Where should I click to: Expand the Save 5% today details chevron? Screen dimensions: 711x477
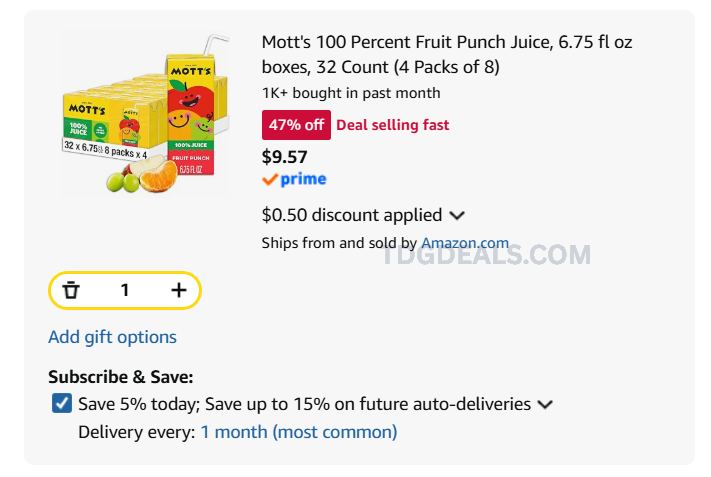(x=545, y=404)
